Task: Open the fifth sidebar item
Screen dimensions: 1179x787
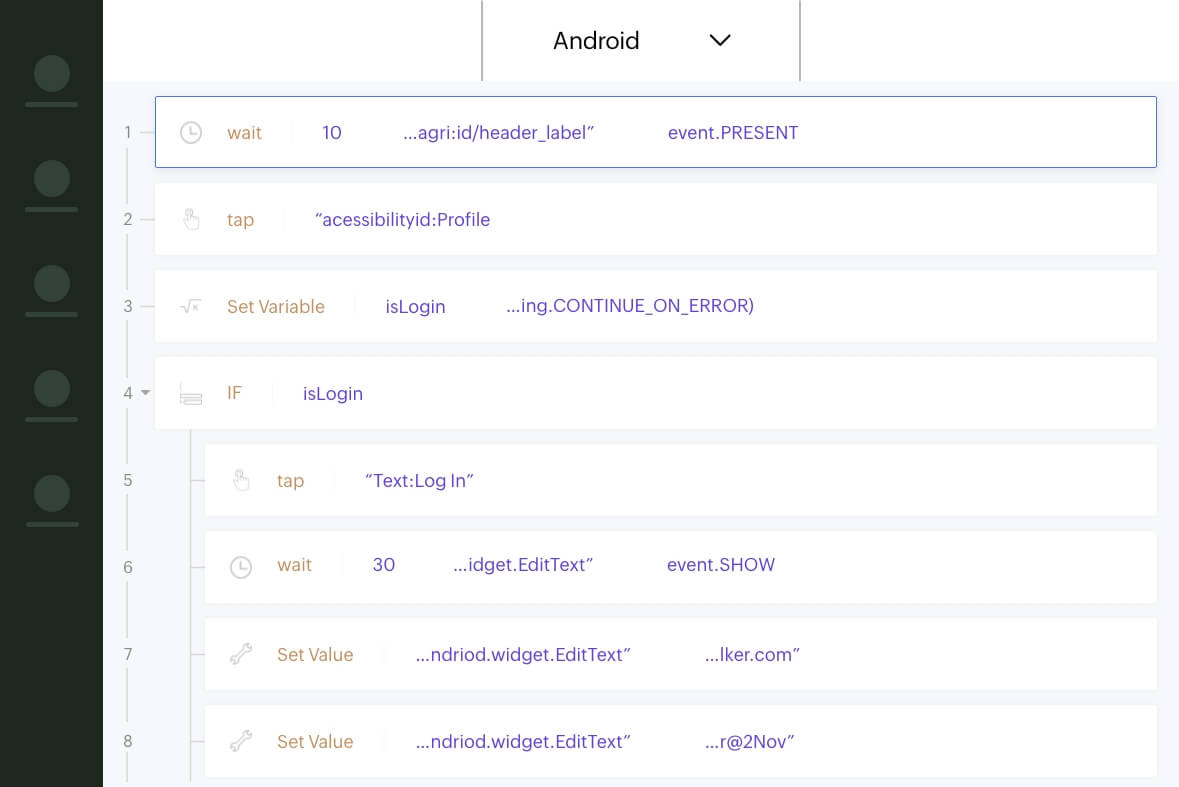Action: 51,500
